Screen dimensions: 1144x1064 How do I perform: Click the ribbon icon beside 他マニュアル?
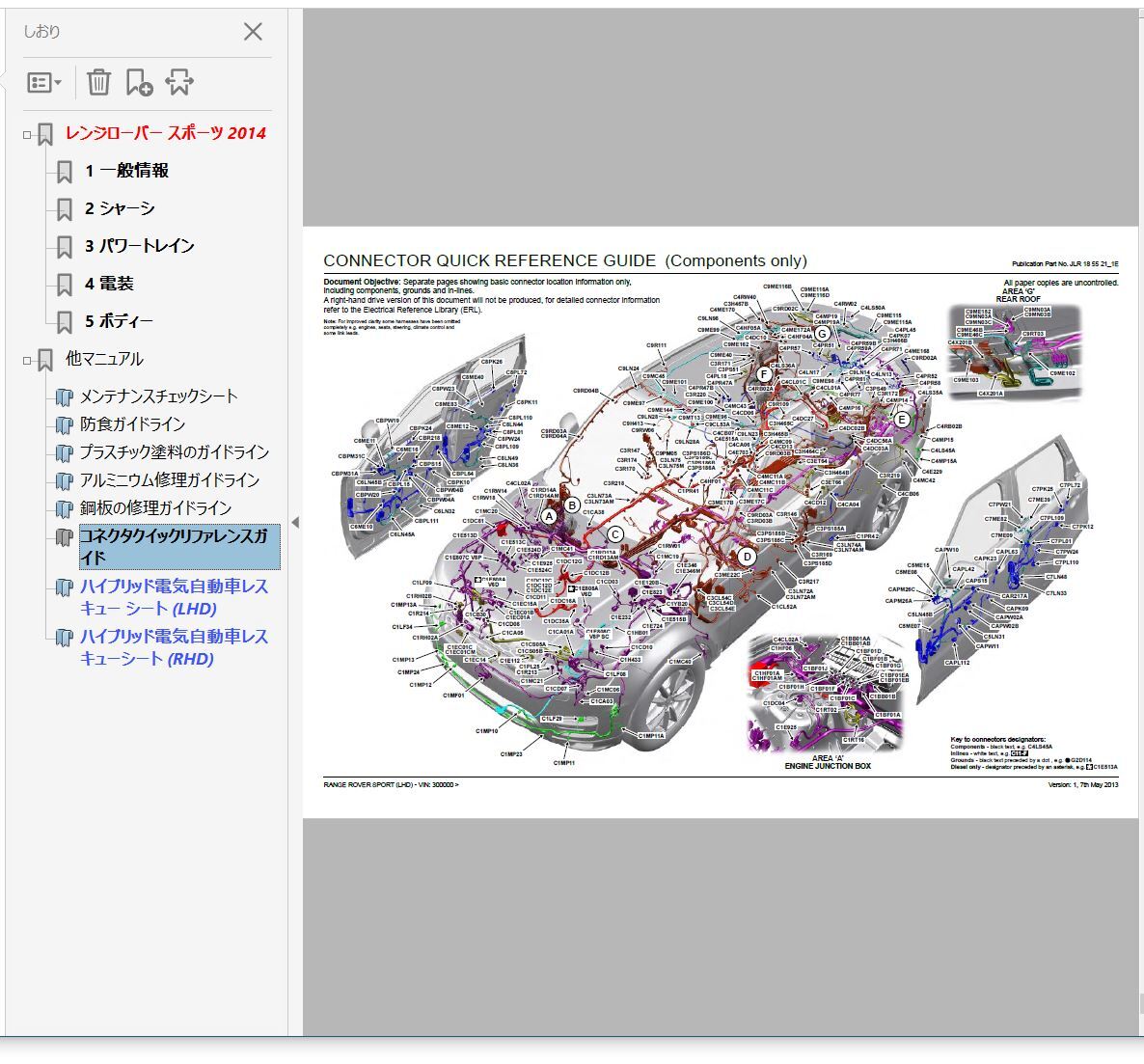[45, 360]
